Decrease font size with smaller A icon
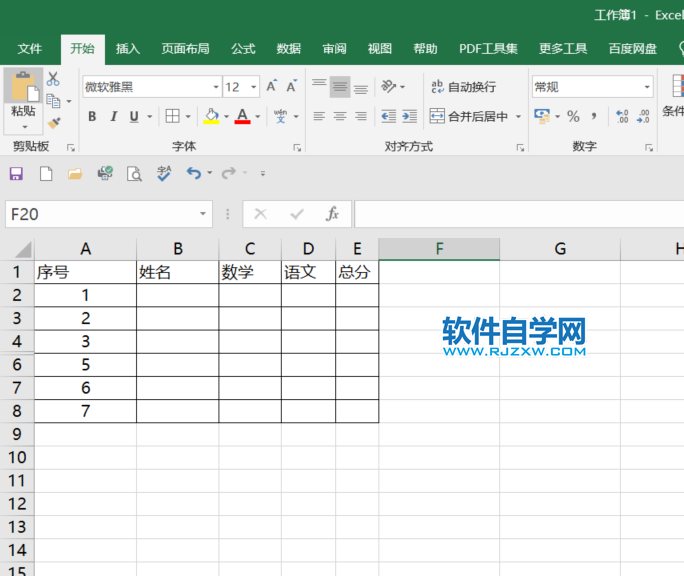The width and height of the screenshot is (684, 576). (x=291, y=86)
